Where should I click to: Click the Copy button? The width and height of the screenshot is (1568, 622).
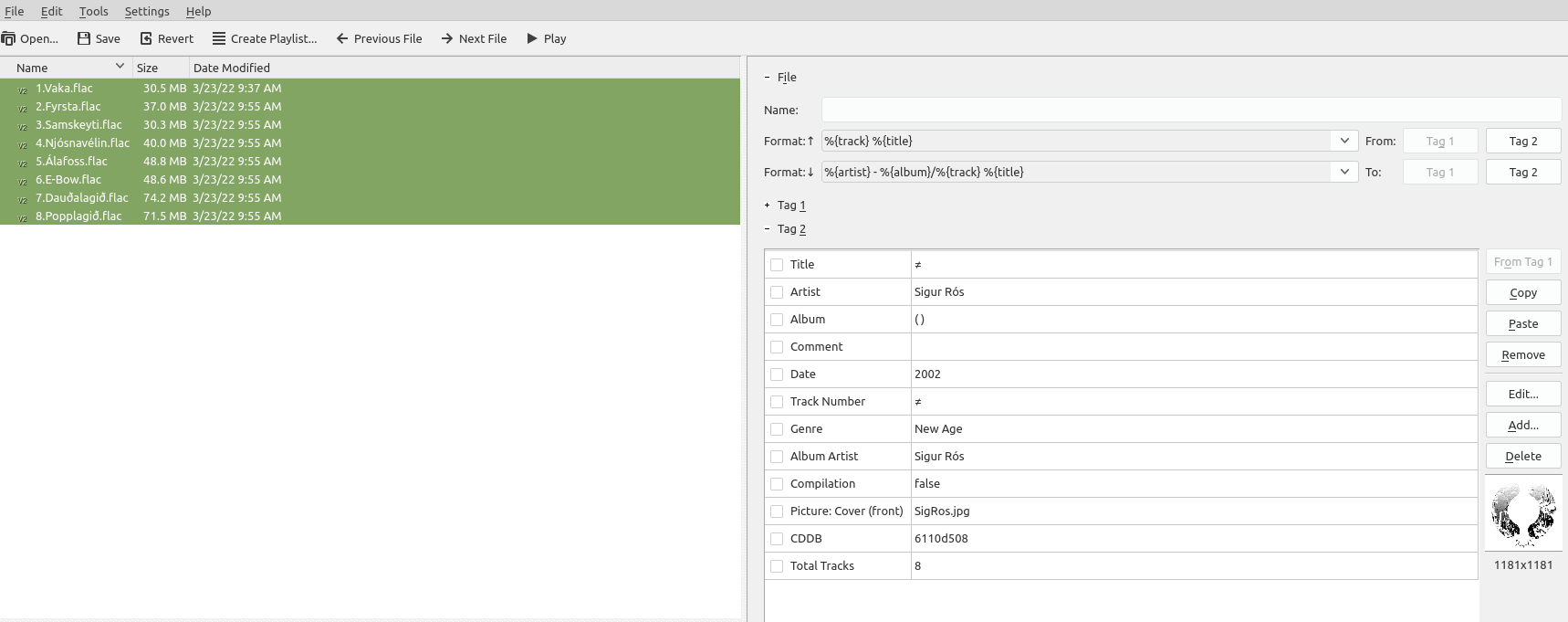1522,293
